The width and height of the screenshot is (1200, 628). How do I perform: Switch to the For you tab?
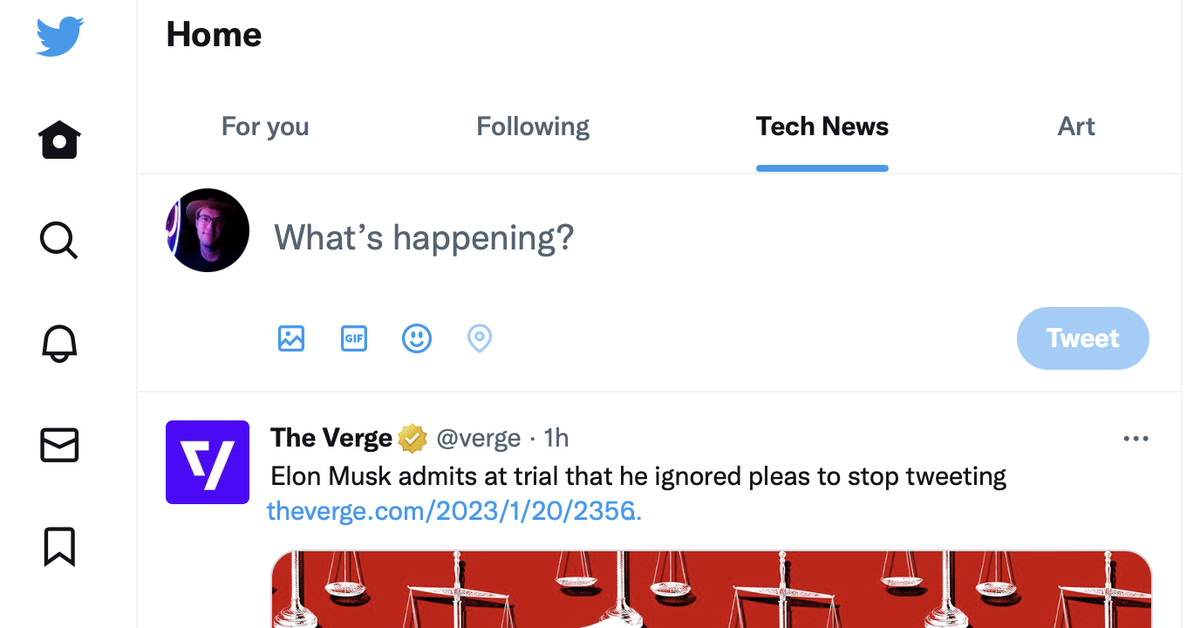(265, 127)
